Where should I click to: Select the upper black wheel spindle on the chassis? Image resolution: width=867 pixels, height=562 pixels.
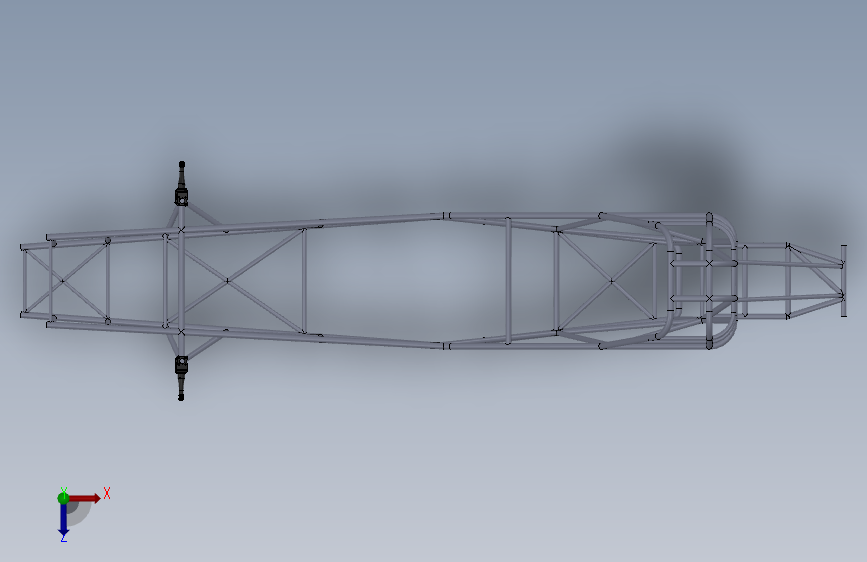pos(181,184)
